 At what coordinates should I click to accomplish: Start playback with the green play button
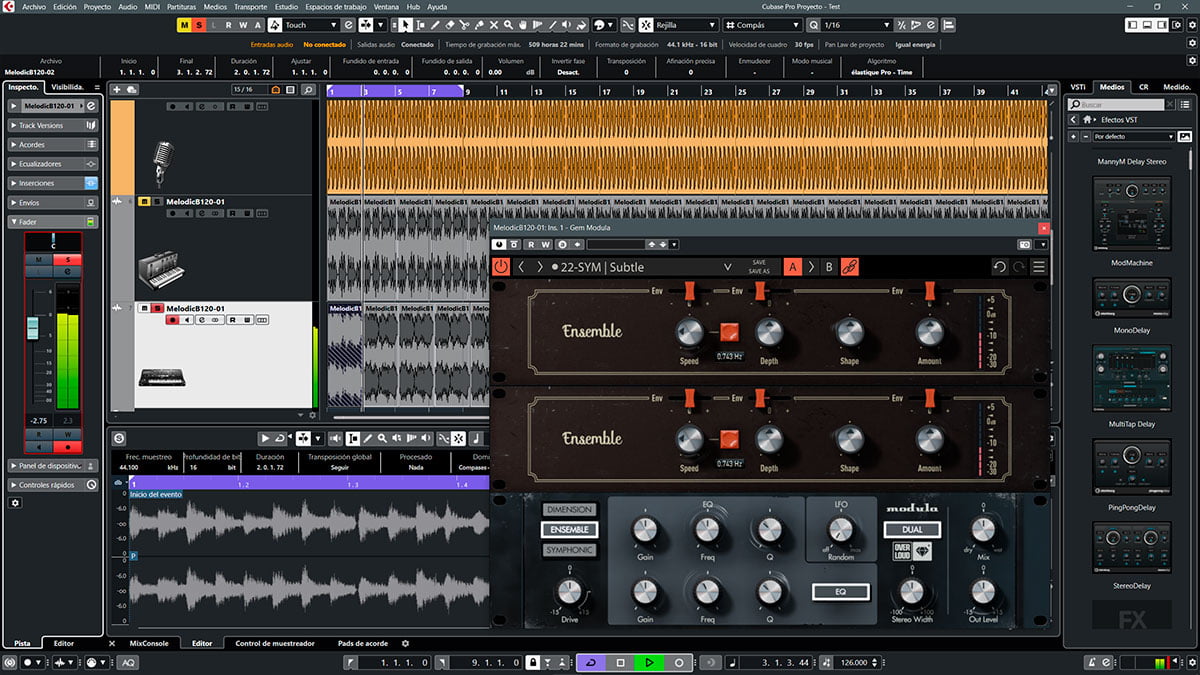coord(649,662)
